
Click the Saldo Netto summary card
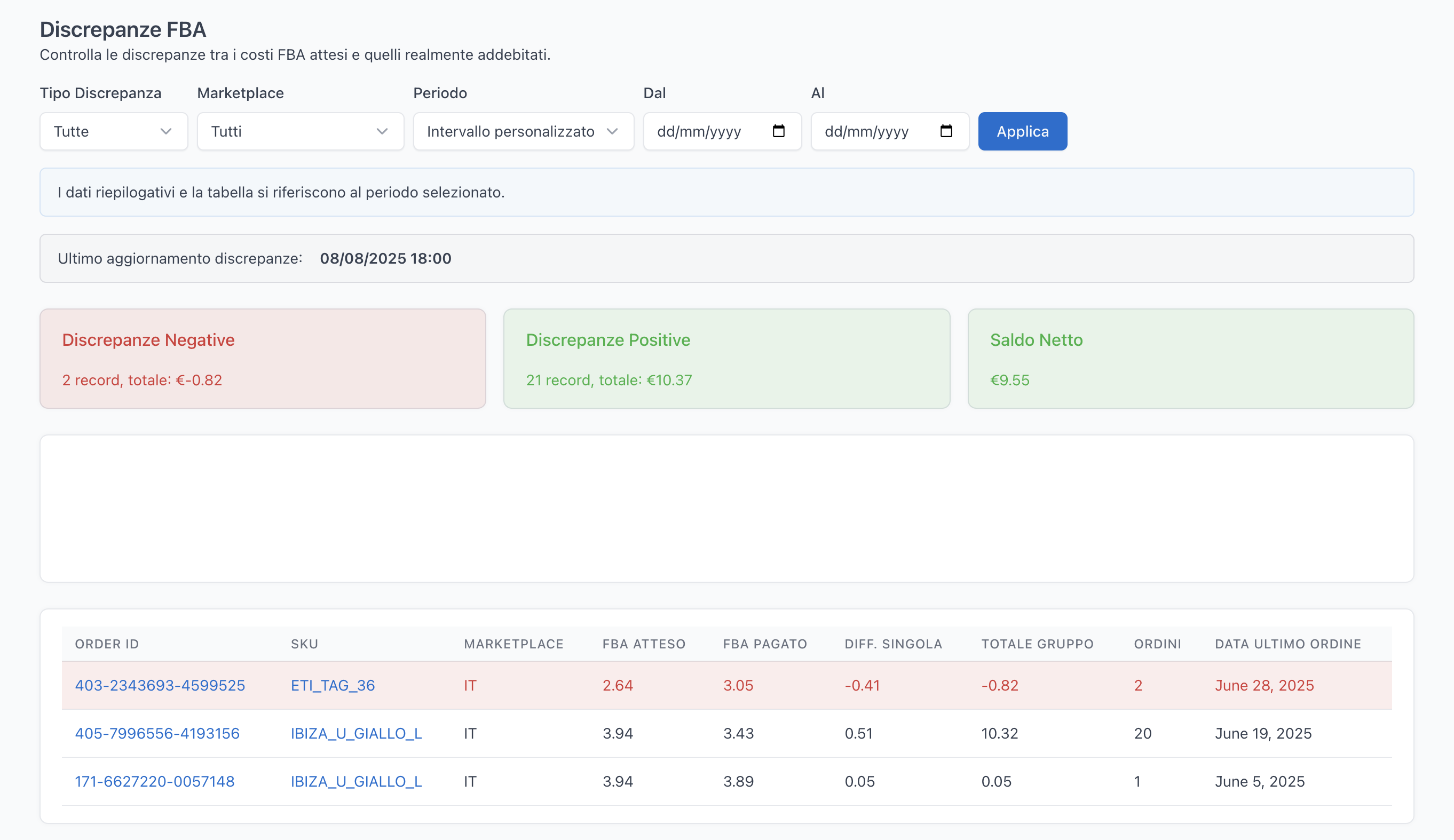click(x=1190, y=358)
